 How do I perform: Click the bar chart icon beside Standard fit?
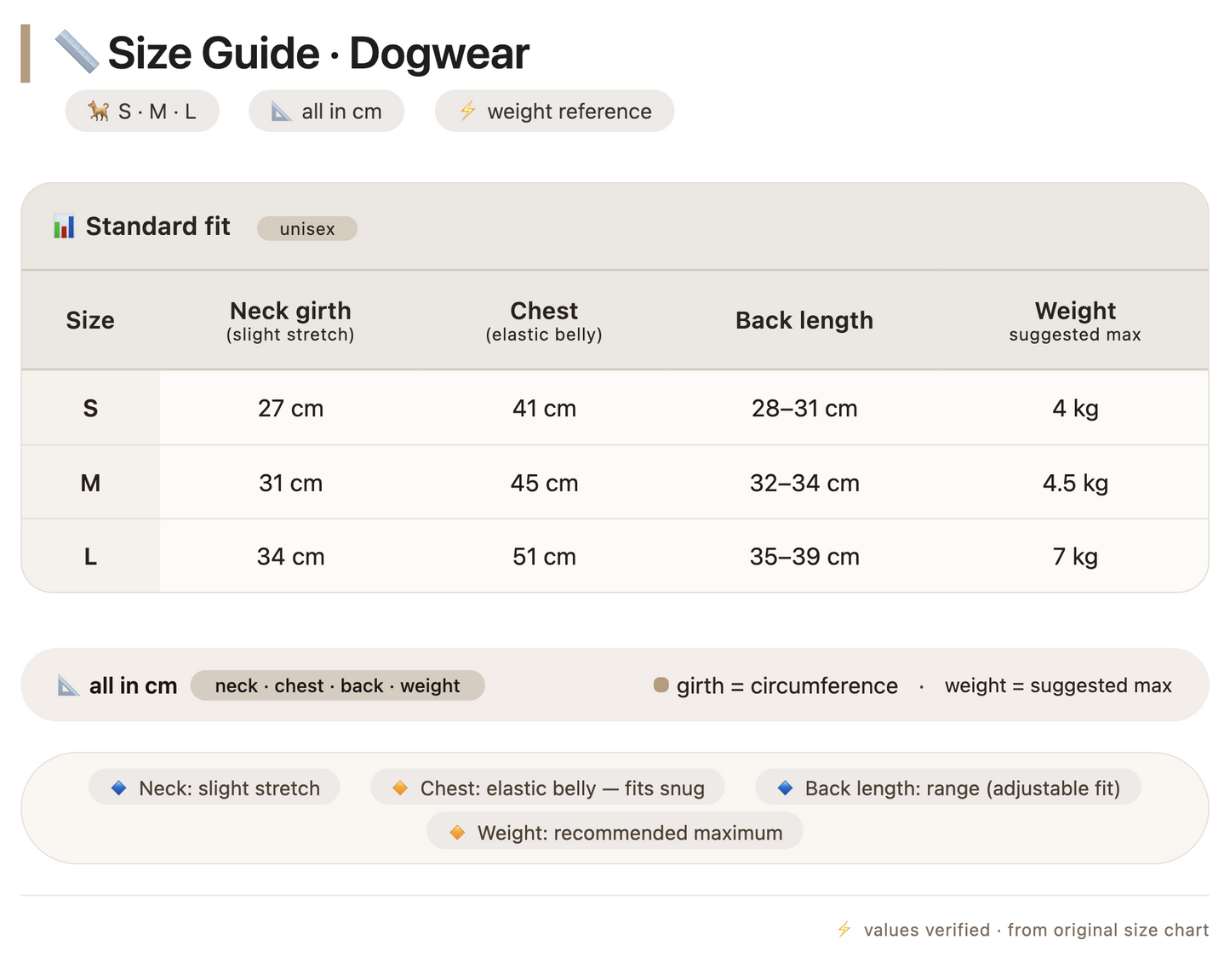64,226
